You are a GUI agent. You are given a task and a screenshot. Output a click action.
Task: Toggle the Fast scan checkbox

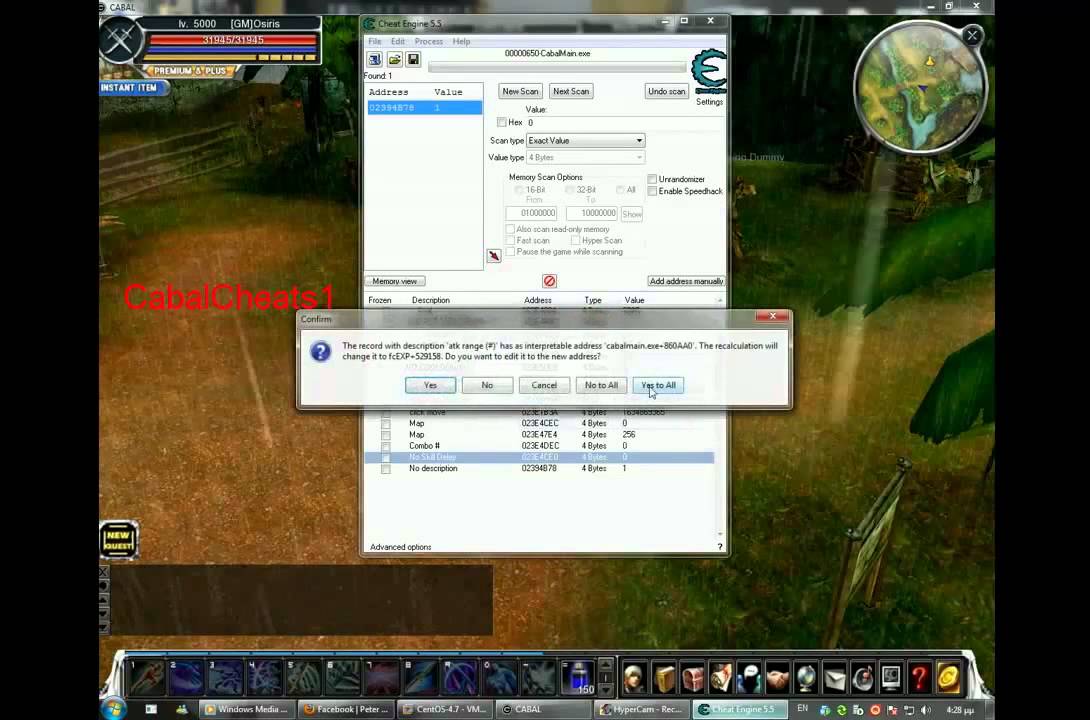(x=510, y=240)
